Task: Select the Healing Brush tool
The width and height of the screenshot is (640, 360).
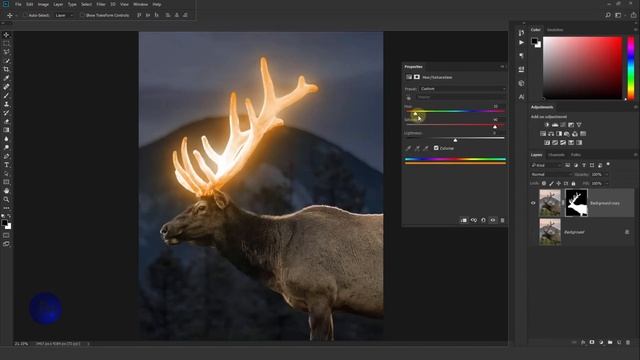Action: pos(6,87)
